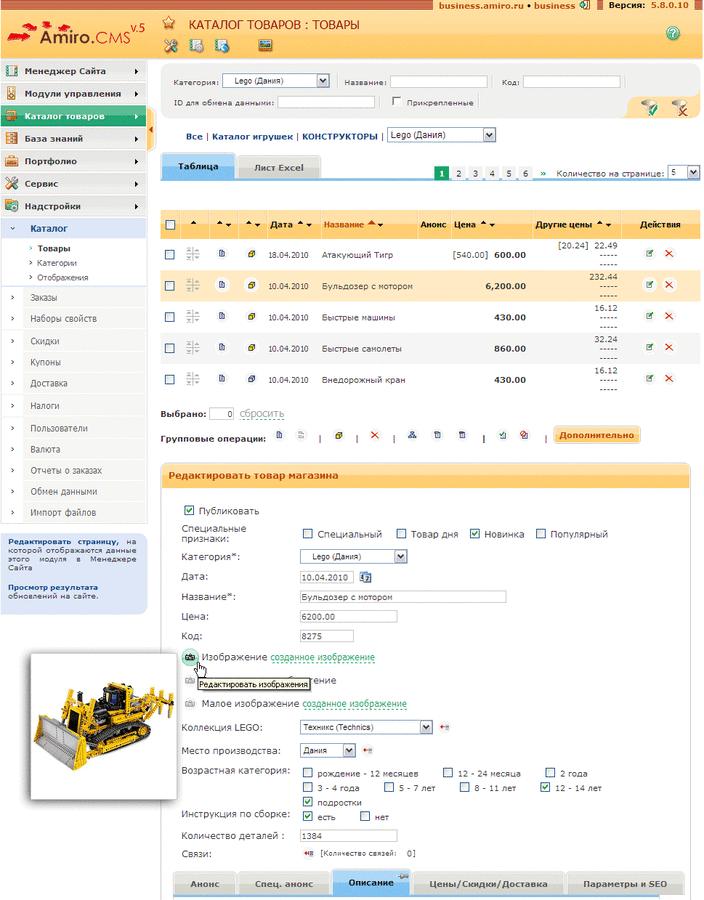Click the edit image camera icon

(189, 657)
